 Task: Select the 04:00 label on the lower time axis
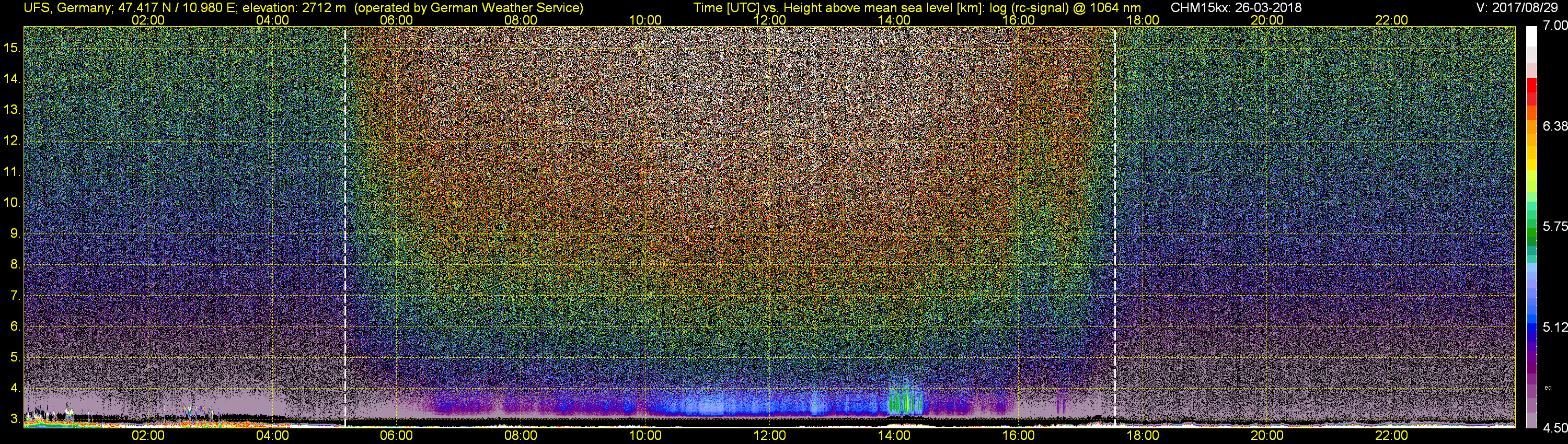click(272, 436)
